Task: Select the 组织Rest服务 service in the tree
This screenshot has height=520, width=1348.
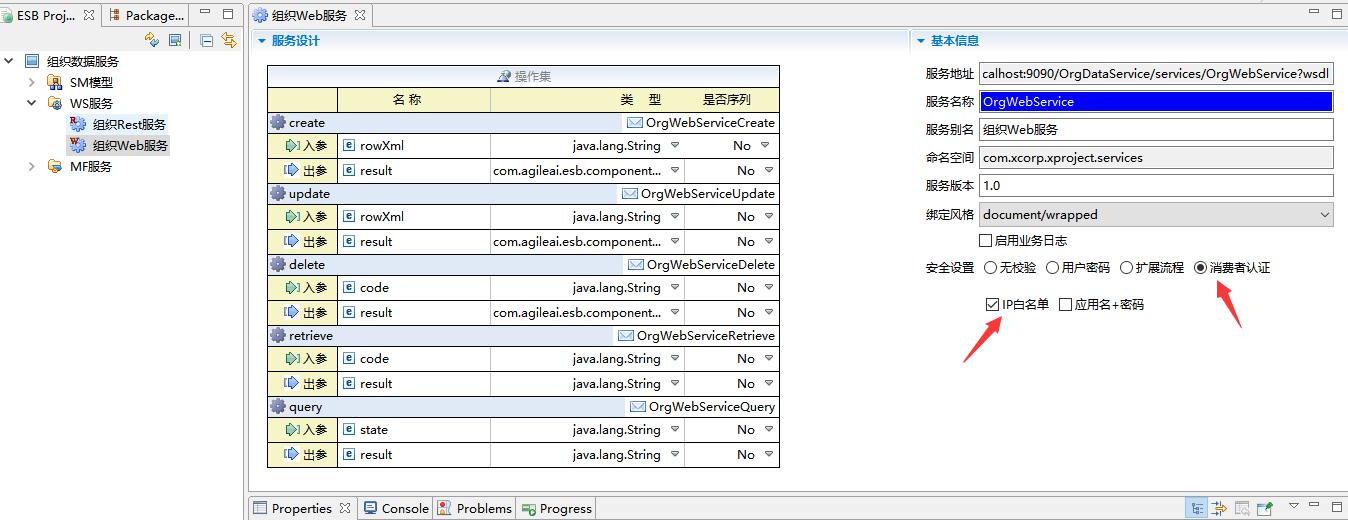Action: click(118, 124)
